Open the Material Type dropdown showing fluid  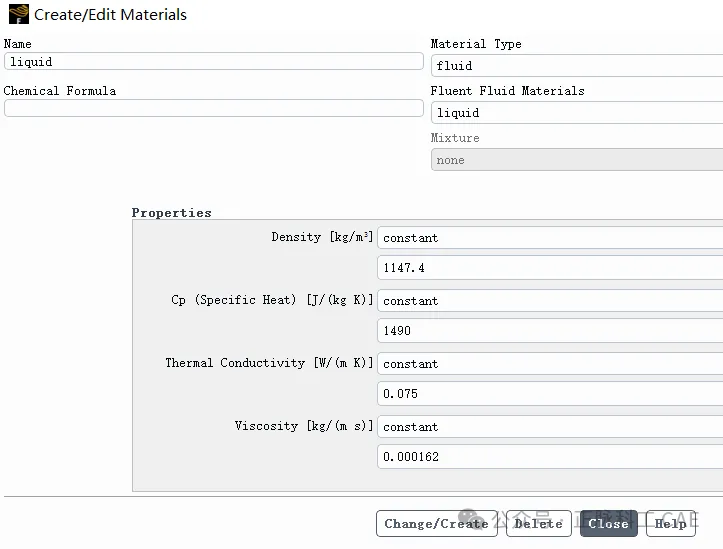577,65
